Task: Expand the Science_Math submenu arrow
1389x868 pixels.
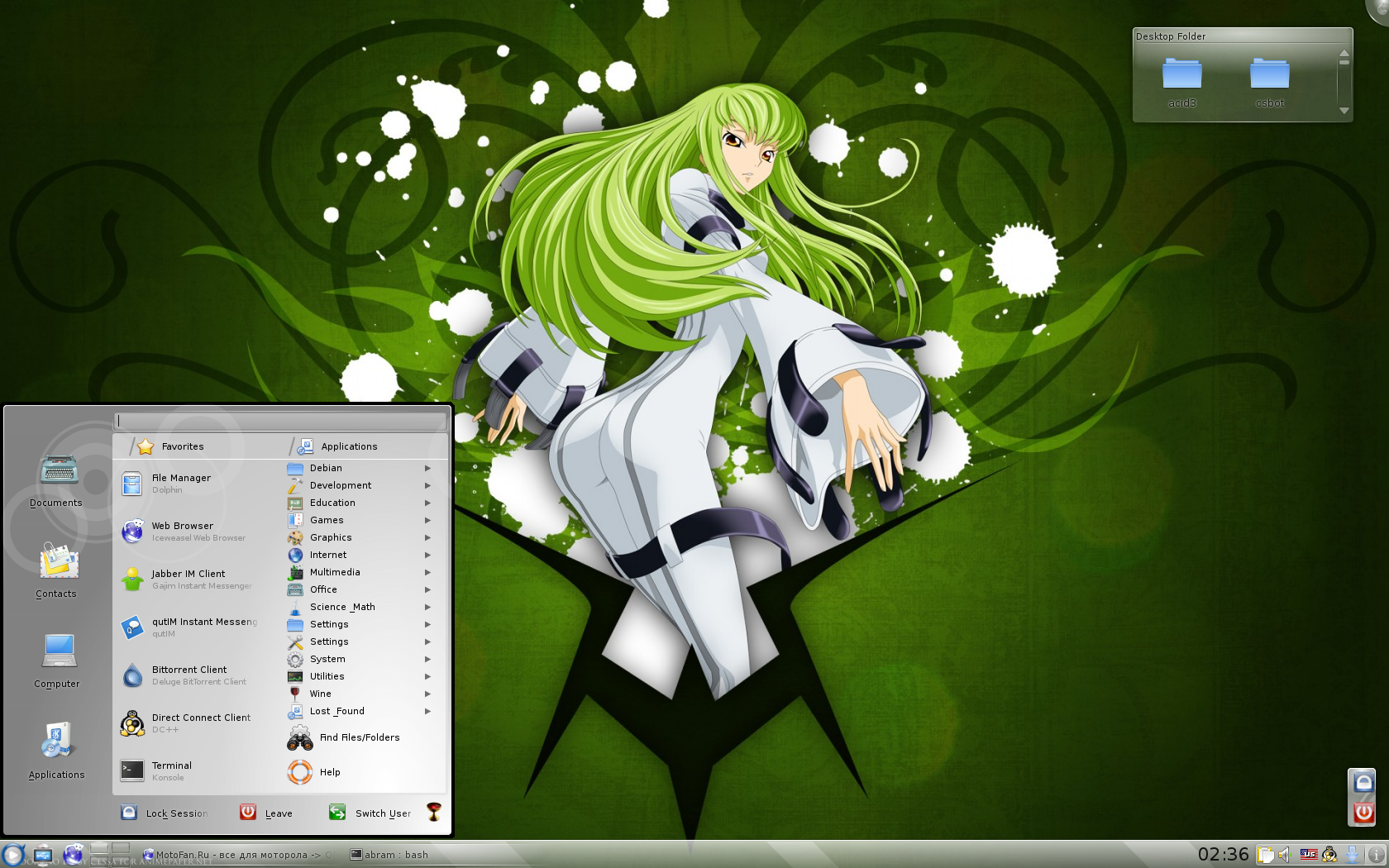Action: [428, 607]
